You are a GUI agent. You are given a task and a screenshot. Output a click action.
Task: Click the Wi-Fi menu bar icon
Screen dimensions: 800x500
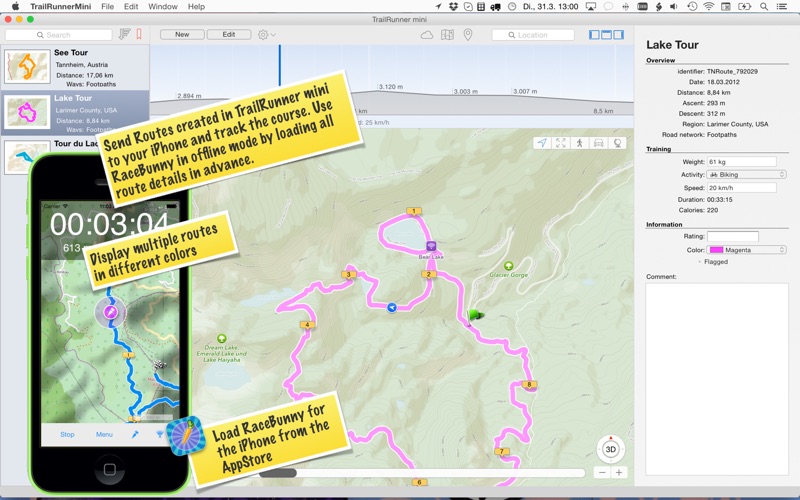tap(709, 7)
